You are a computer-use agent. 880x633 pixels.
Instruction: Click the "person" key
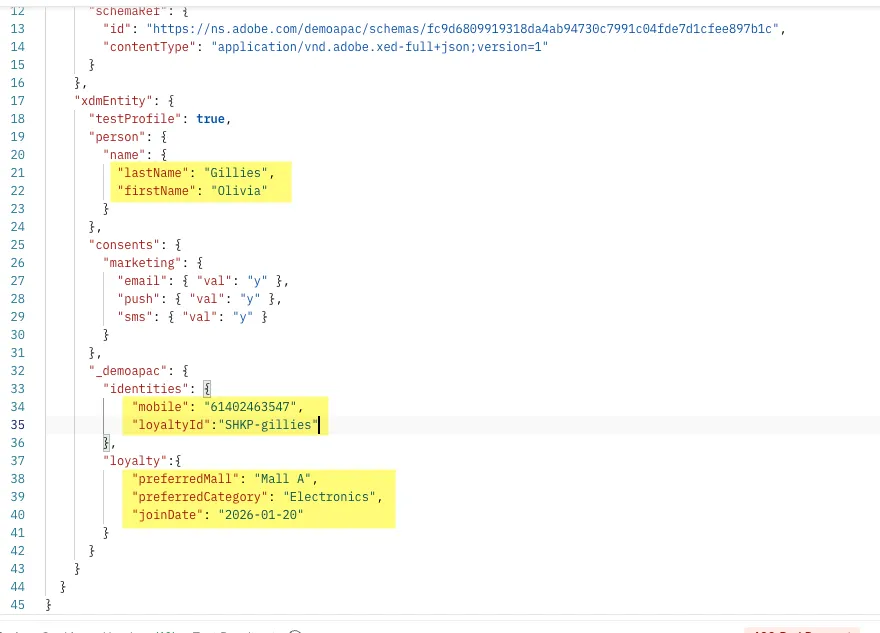pos(117,136)
